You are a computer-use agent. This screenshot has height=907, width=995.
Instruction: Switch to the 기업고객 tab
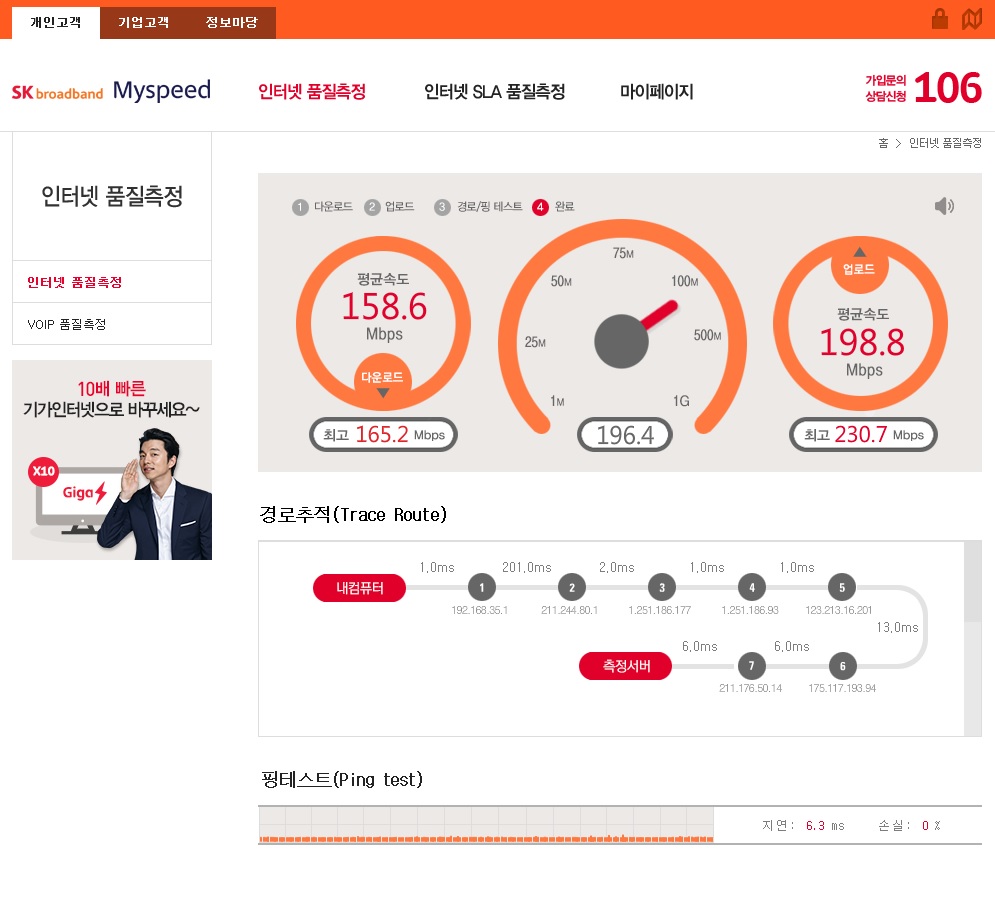point(143,23)
